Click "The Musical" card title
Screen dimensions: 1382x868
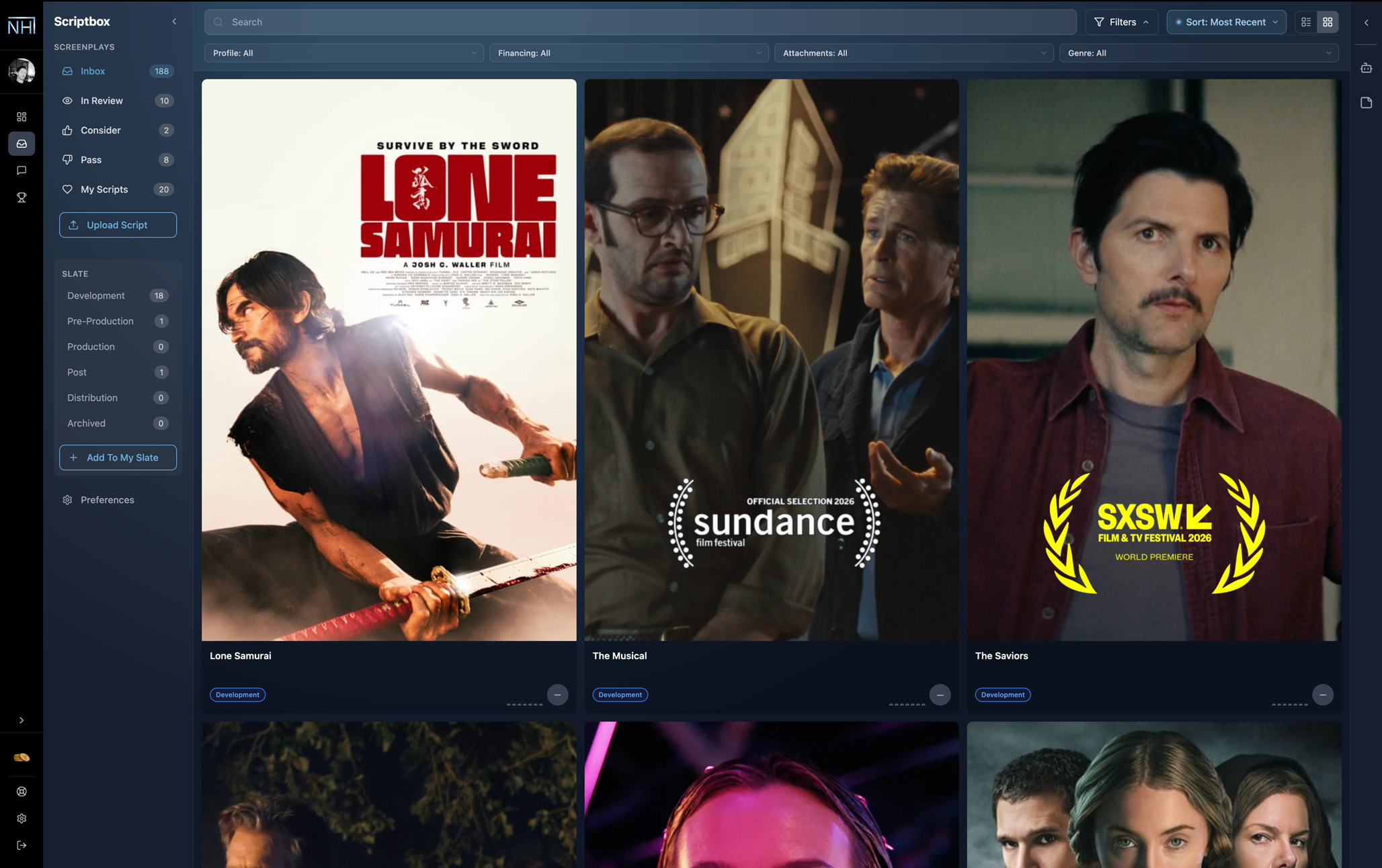pos(619,656)
